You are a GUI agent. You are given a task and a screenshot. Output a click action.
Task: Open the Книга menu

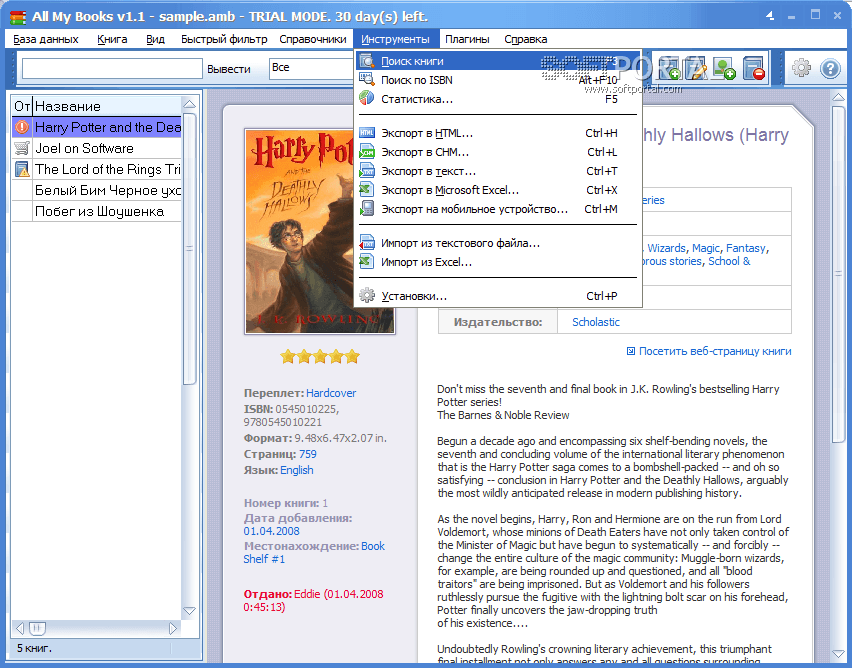pos(112,39)
